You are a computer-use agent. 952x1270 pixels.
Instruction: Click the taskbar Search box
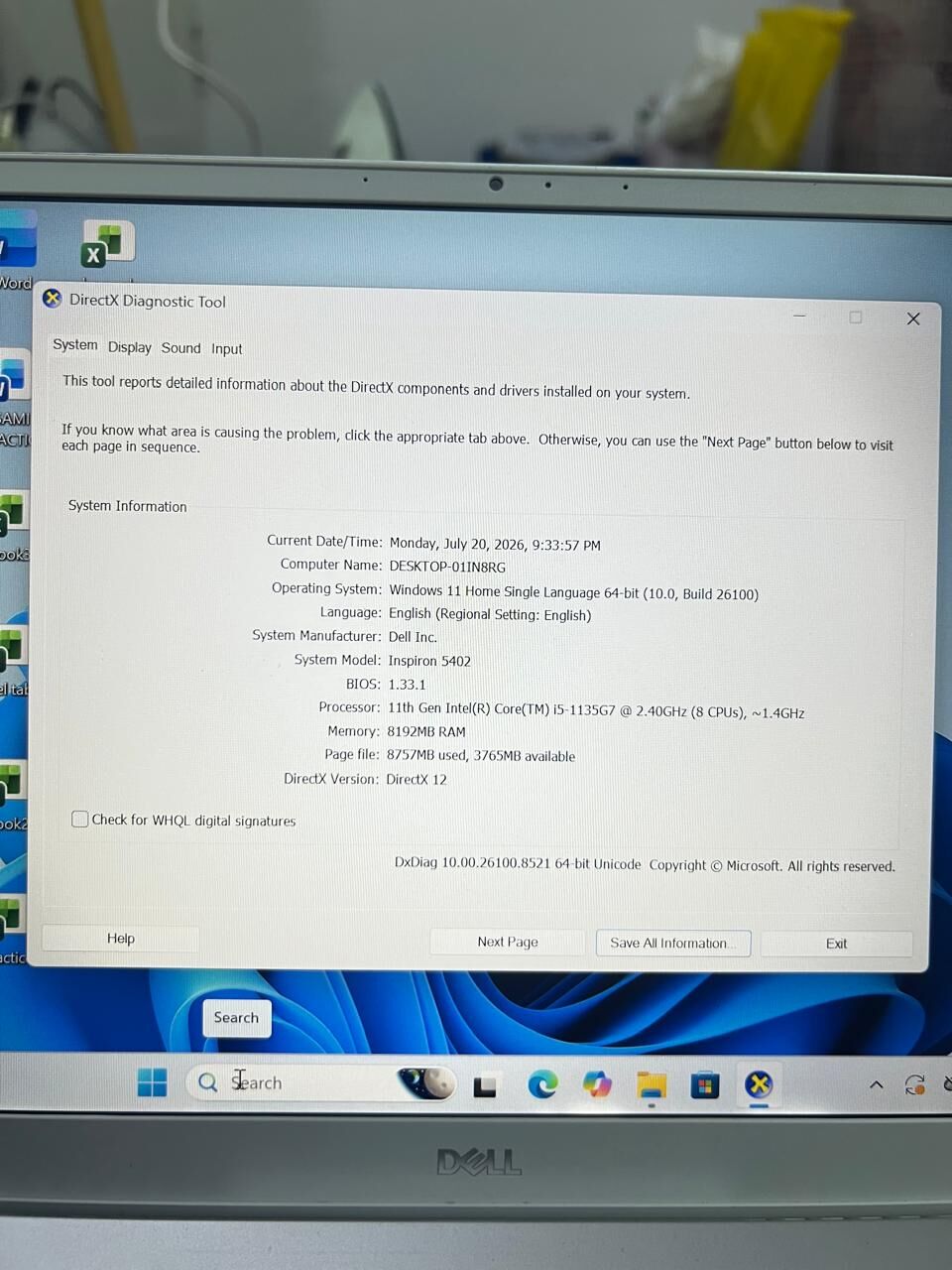pos(320,1082)
